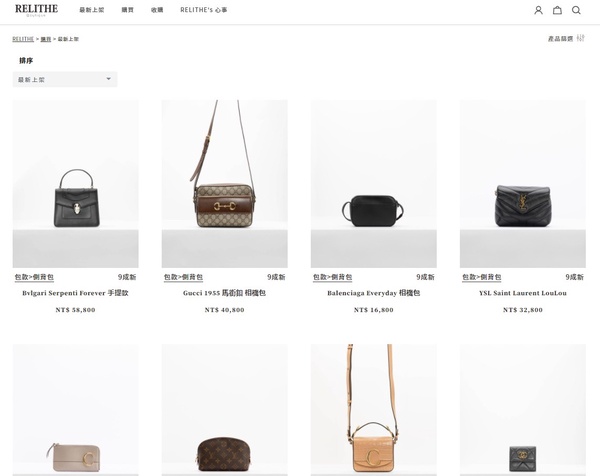Open the Balenciaga Everyday camera bag photo
Image resolution: width=600 pixels, height=476 pixels.
tap(374, 184)
